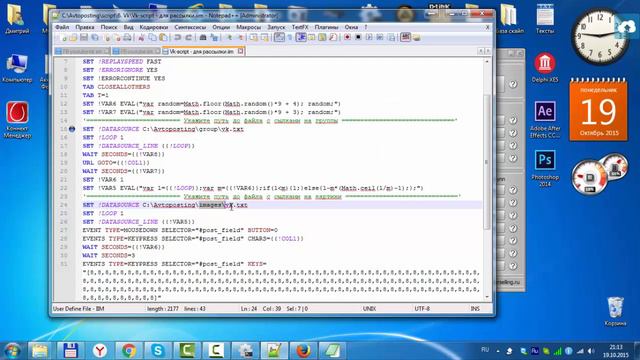Click INS mode indicator in status bar
Viewport: 640px width, 360px height.
pyautogui.click(x=475, y=309)
